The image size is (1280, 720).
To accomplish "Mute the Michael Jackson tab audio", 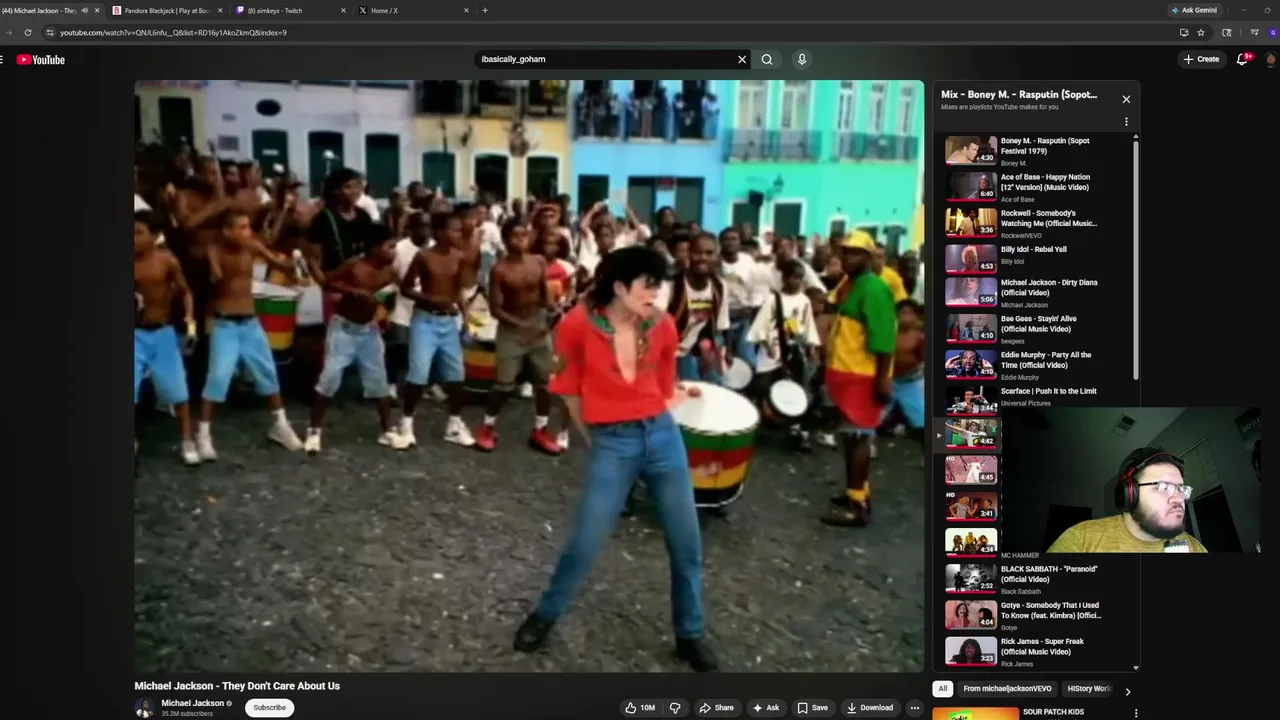I will pyautogui.click(x=84, y=10).
